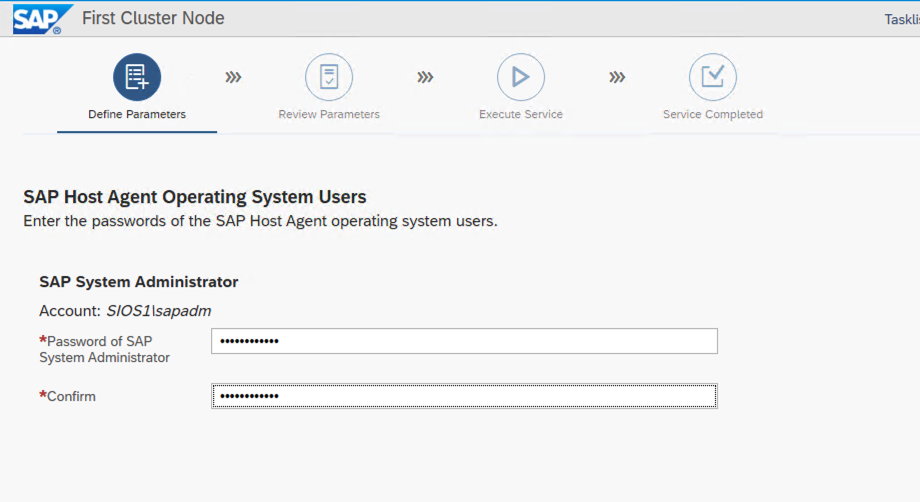Image resolution: width=920 pixels, height=502 pixels.
Task: Click the arrows between Review Parameters and Execute Service
Action: pyautogui.click(x=425, y=77)
